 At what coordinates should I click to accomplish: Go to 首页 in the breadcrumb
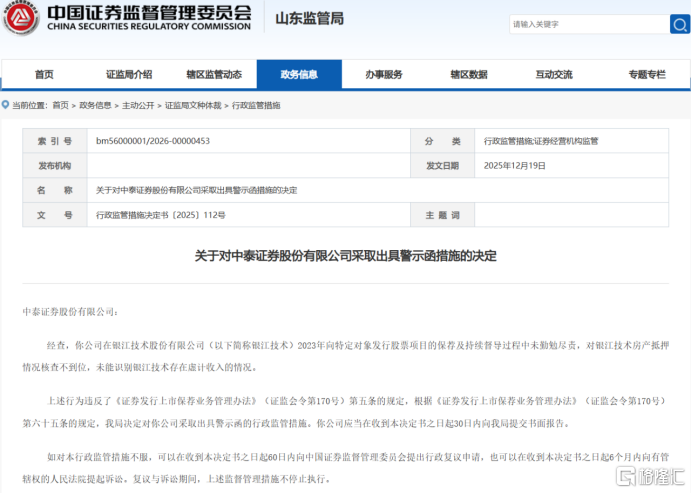60,105
